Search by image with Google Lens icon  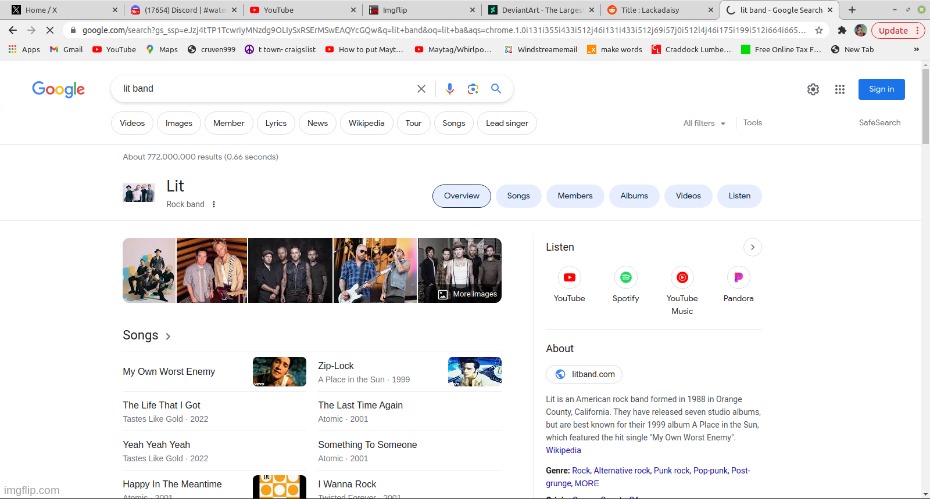click(x=473, y=89)
